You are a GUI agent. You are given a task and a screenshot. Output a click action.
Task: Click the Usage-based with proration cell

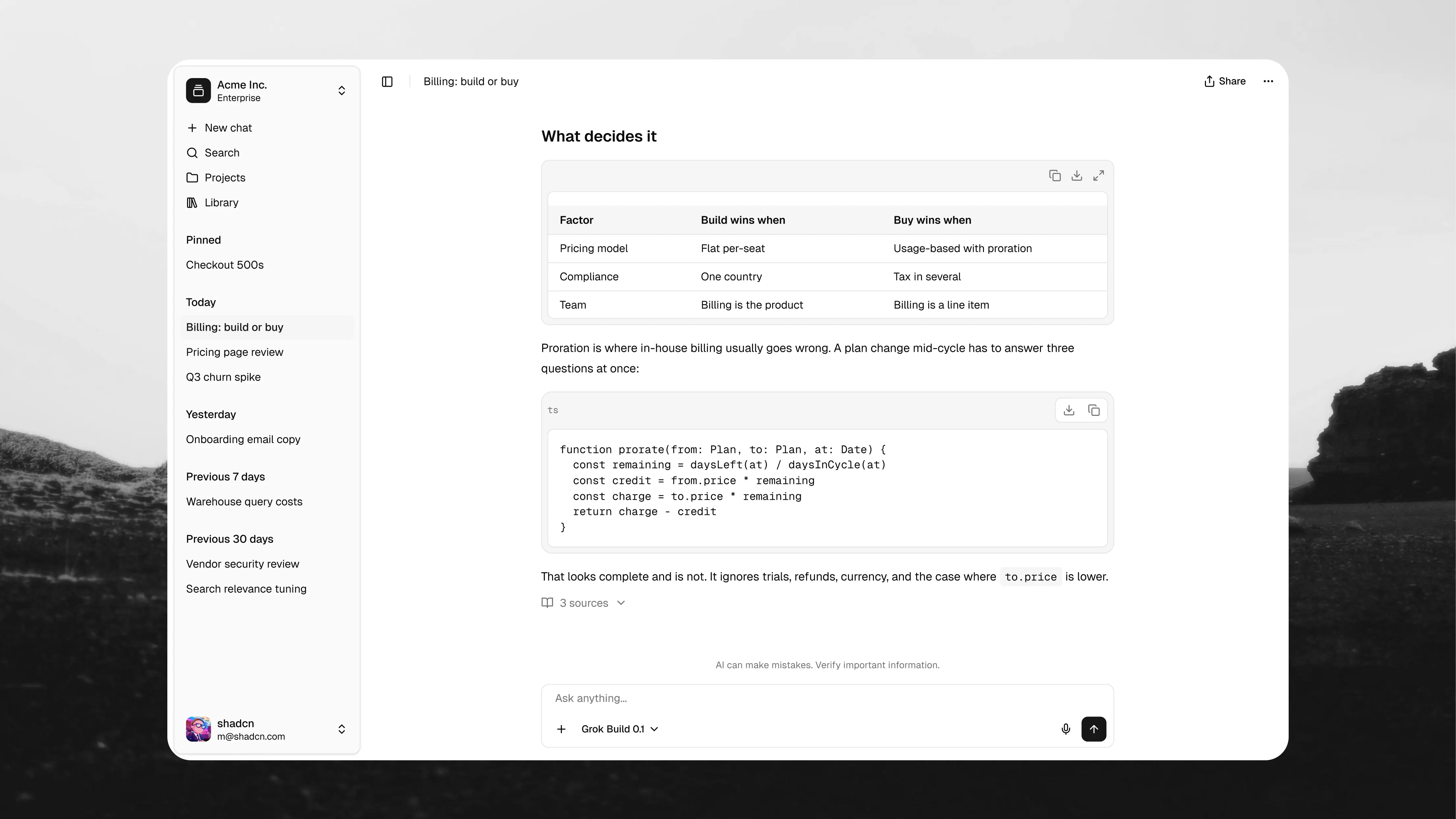[x=963, y=249]
